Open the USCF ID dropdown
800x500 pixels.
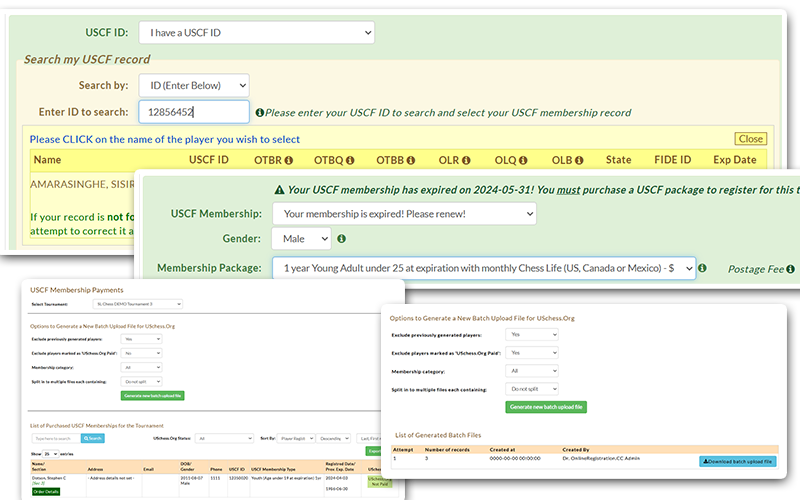point(257,33)
